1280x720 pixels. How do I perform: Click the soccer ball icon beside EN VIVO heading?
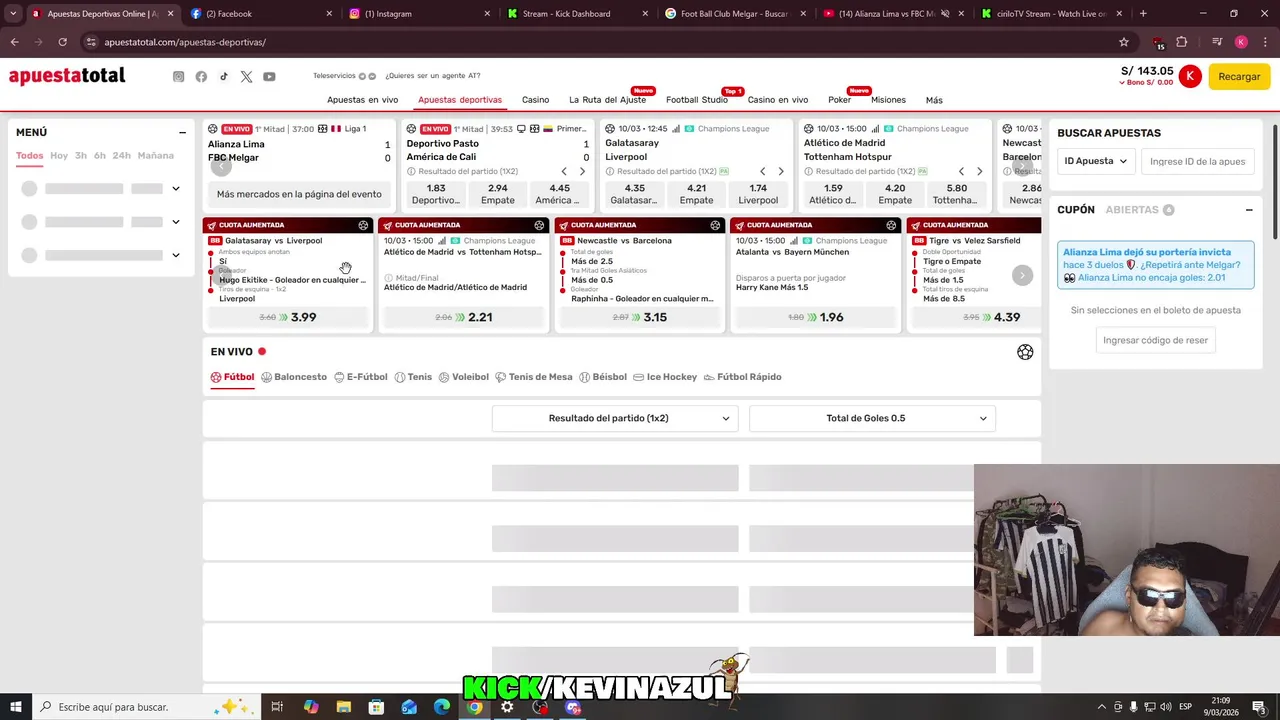1025,352
